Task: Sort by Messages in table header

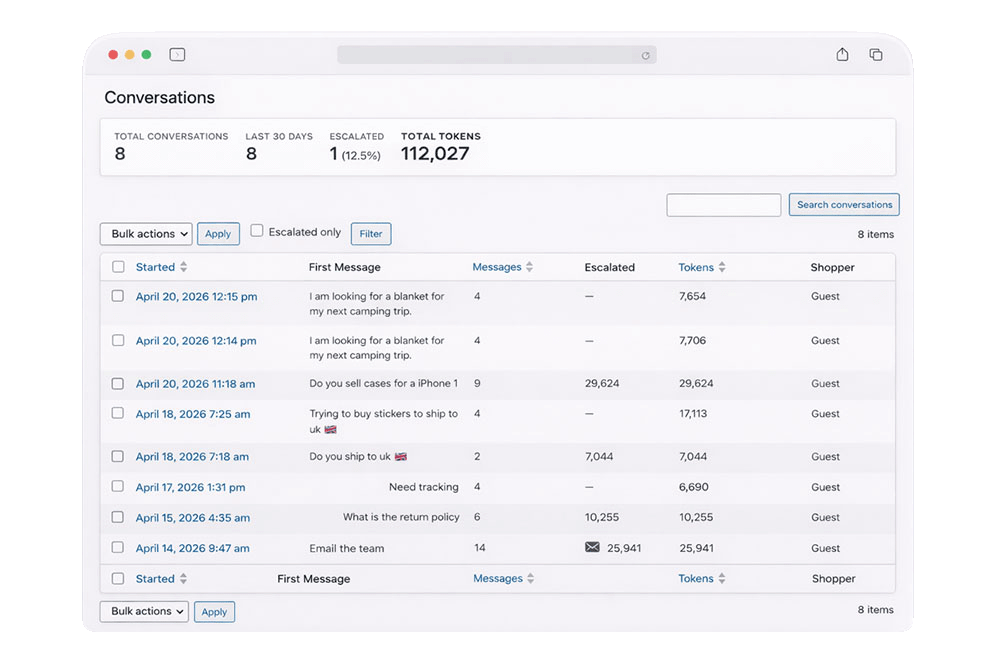Action: pyautogui.click(x=497, y=267)
